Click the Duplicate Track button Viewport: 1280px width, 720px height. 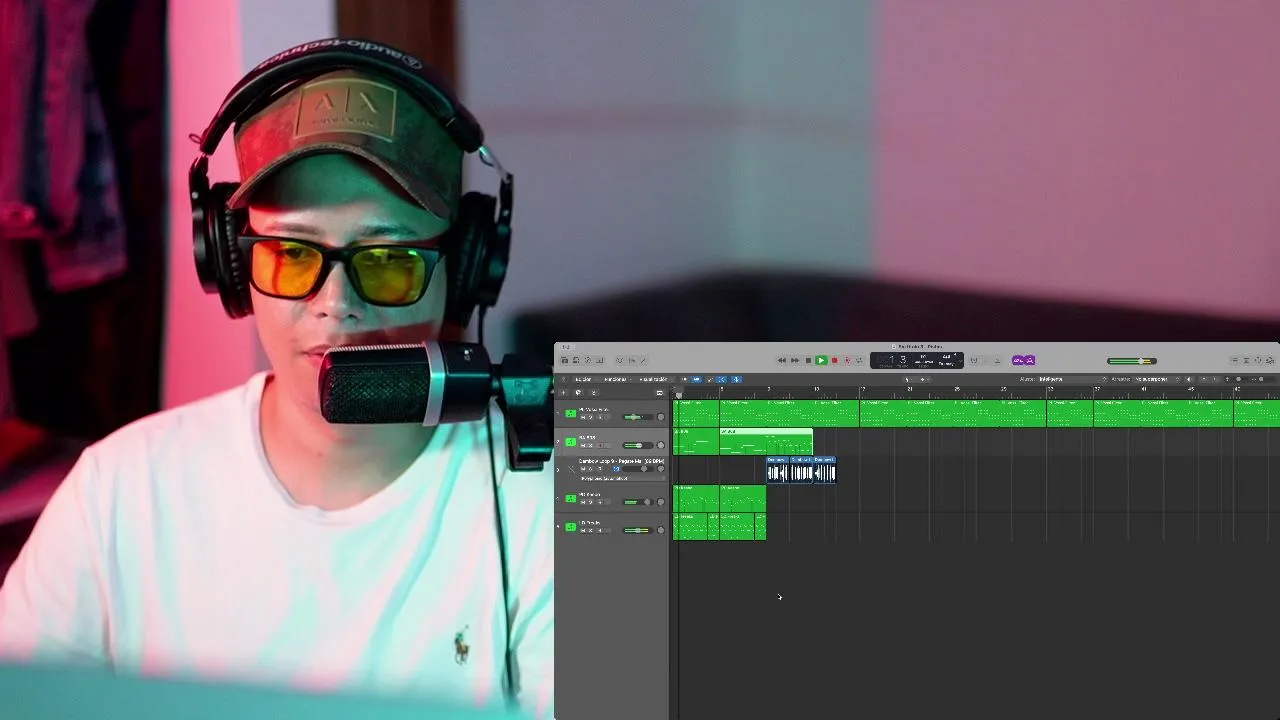tap(578, 392)
